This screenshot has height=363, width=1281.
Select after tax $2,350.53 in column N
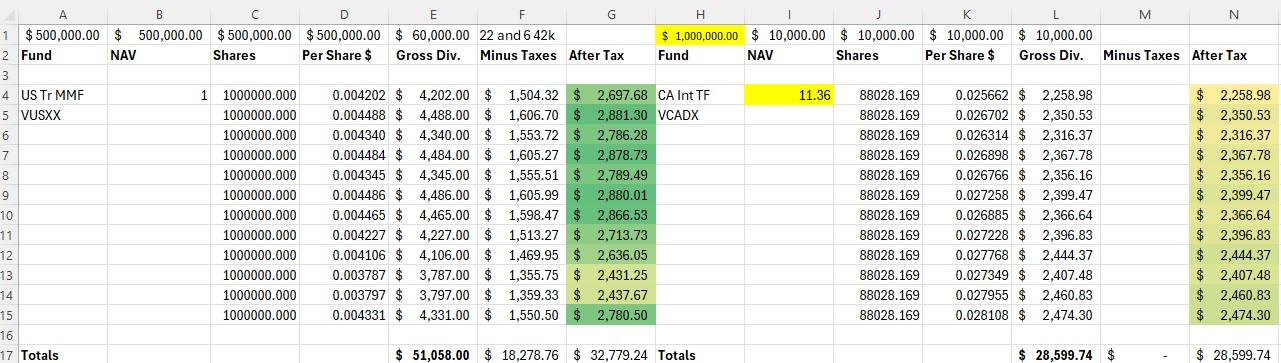pos(1234,115)
